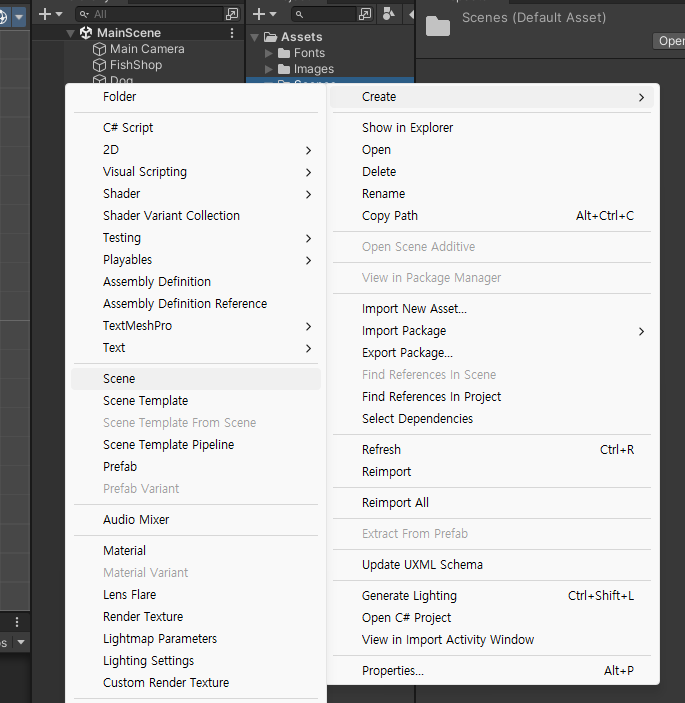Click Delete in the context menu
The width and height of the screenshot is (685, 703).
[x=492, y=172]
